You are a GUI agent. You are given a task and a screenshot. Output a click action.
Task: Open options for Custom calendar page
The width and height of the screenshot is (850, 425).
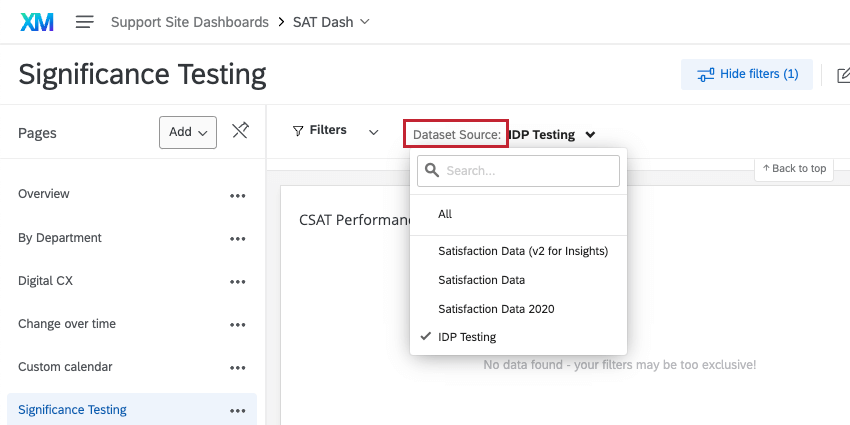tap(238, 368)
